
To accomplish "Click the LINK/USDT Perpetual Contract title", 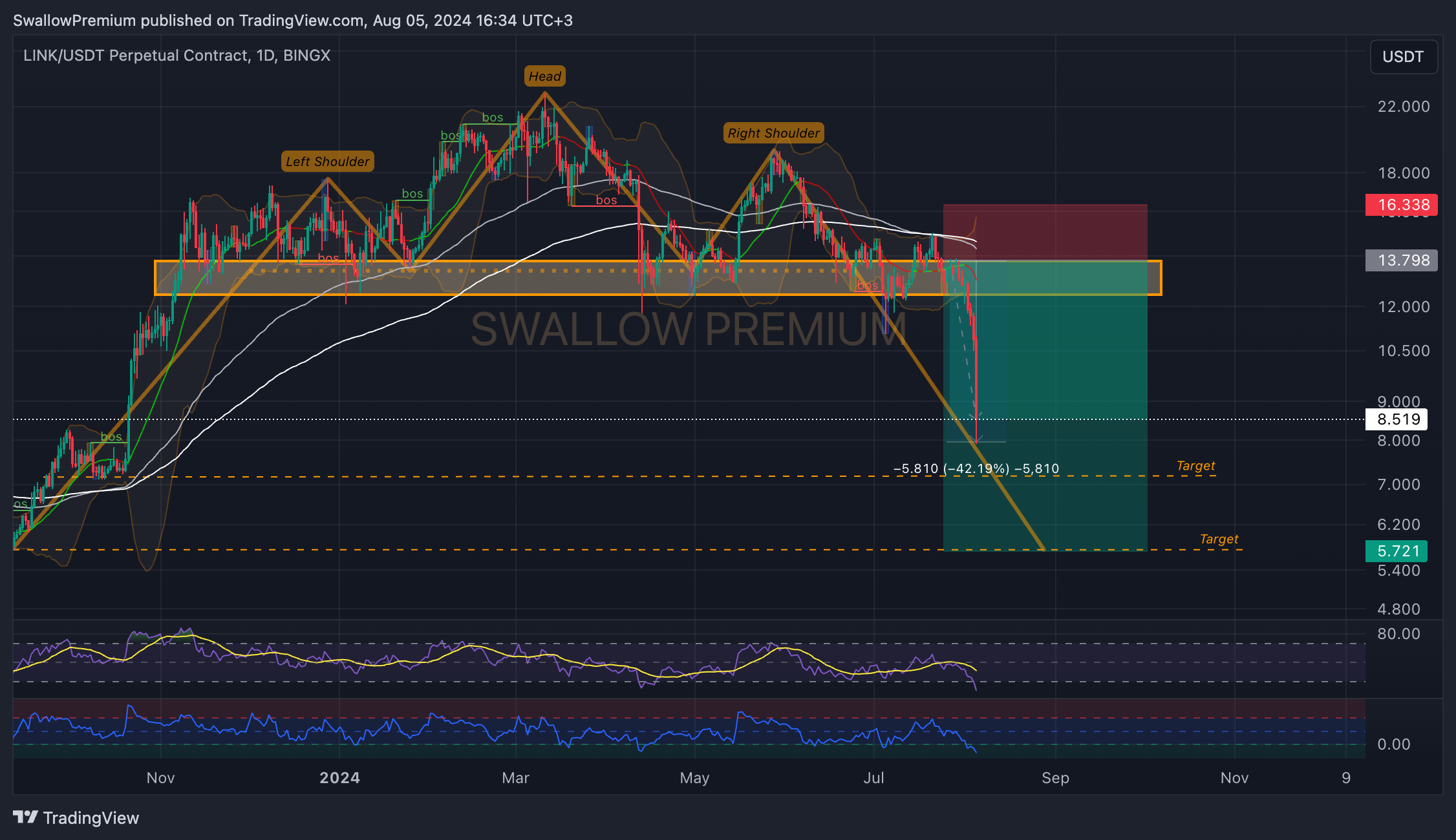I will click(x=177, y=56).
